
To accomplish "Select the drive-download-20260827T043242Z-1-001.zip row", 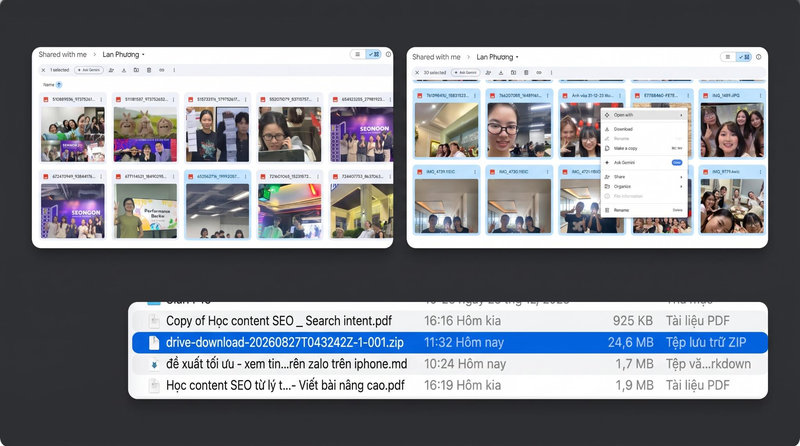I will [x=449, y=342].
